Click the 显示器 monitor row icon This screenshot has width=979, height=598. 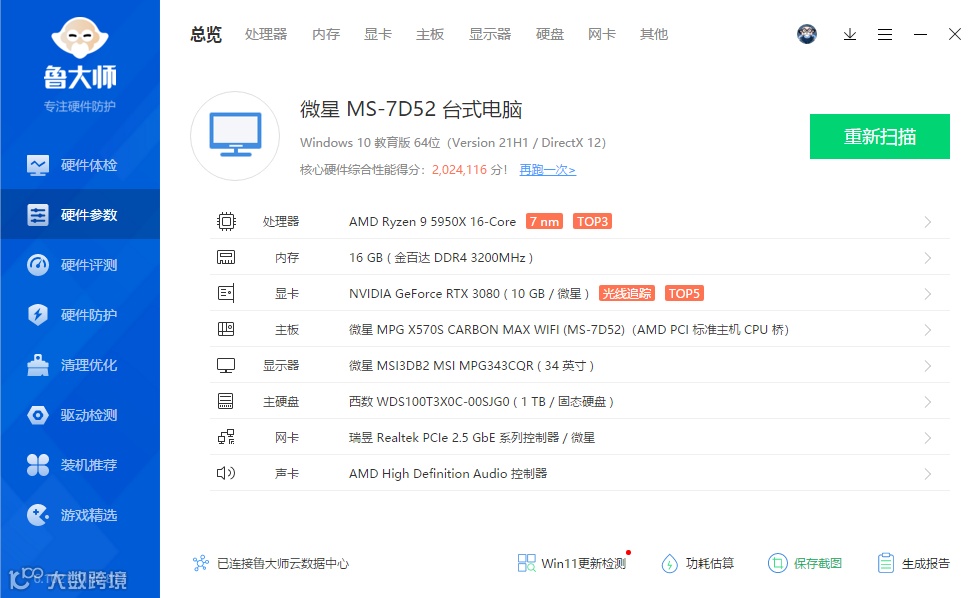pos(226,365)
